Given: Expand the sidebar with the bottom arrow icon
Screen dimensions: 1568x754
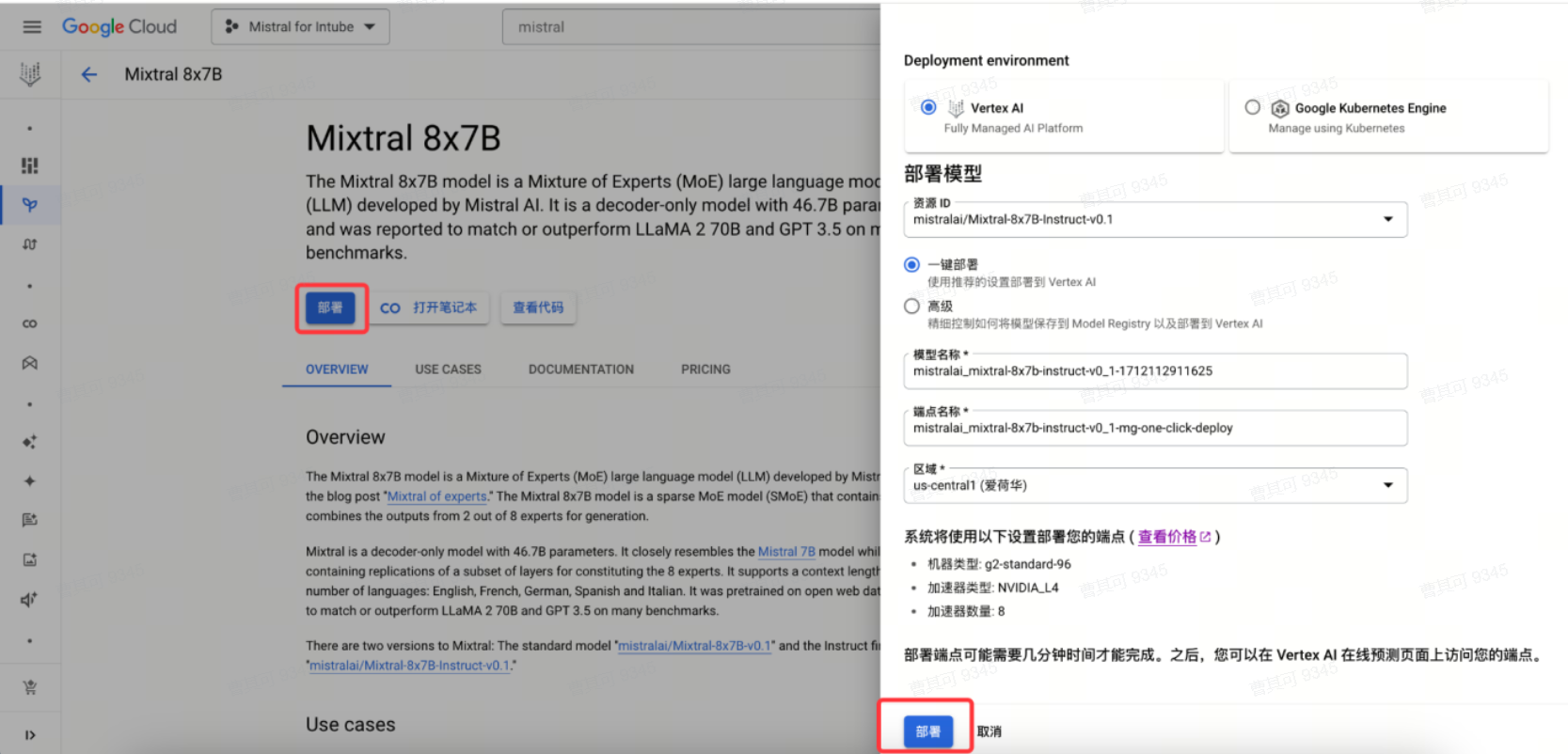Looking at the screenshot, I should click(30, 735).
